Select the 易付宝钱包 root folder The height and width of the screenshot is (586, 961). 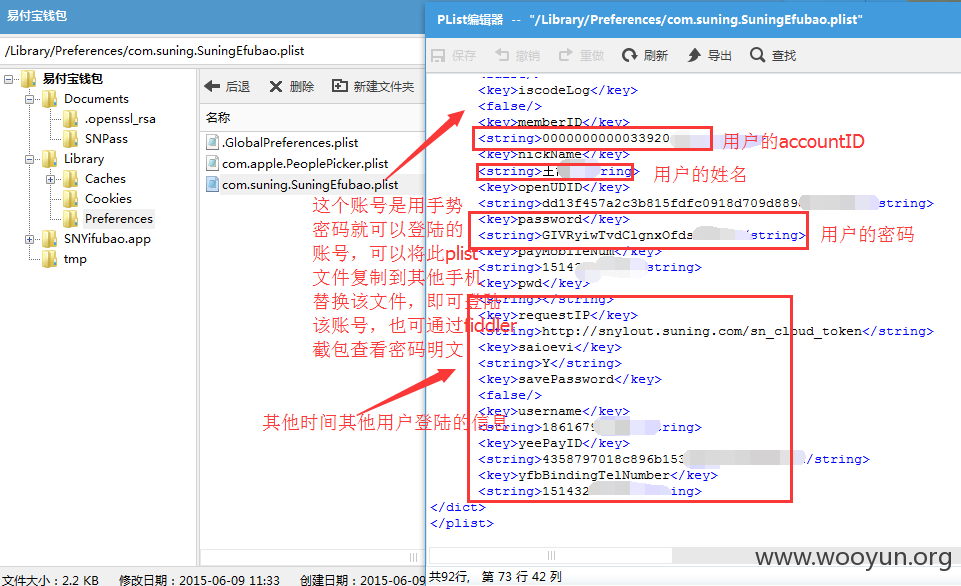[72, 78]
